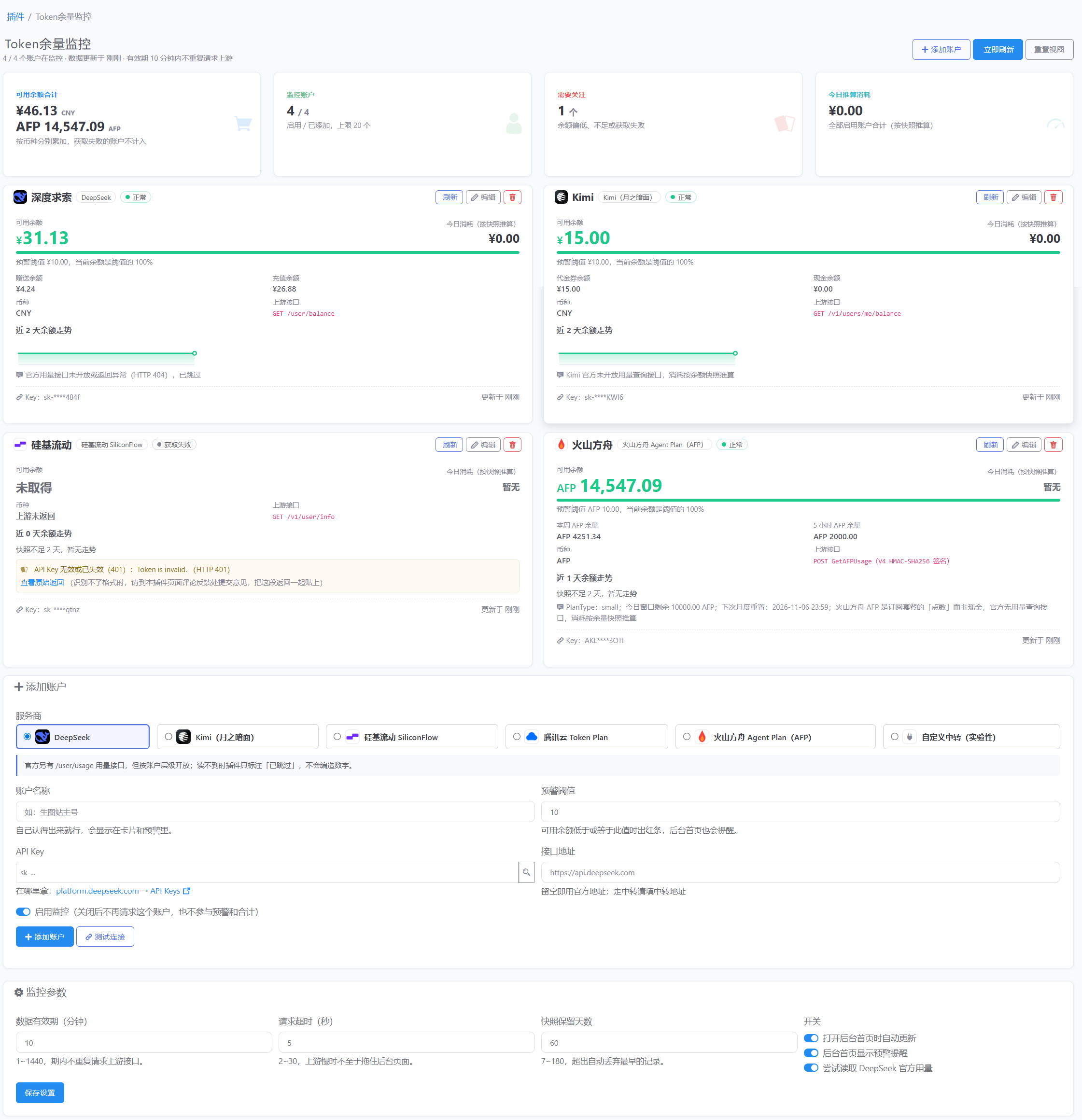Click external link icon after API Keys
The image size is (1082, 1120).
(186, 891)
